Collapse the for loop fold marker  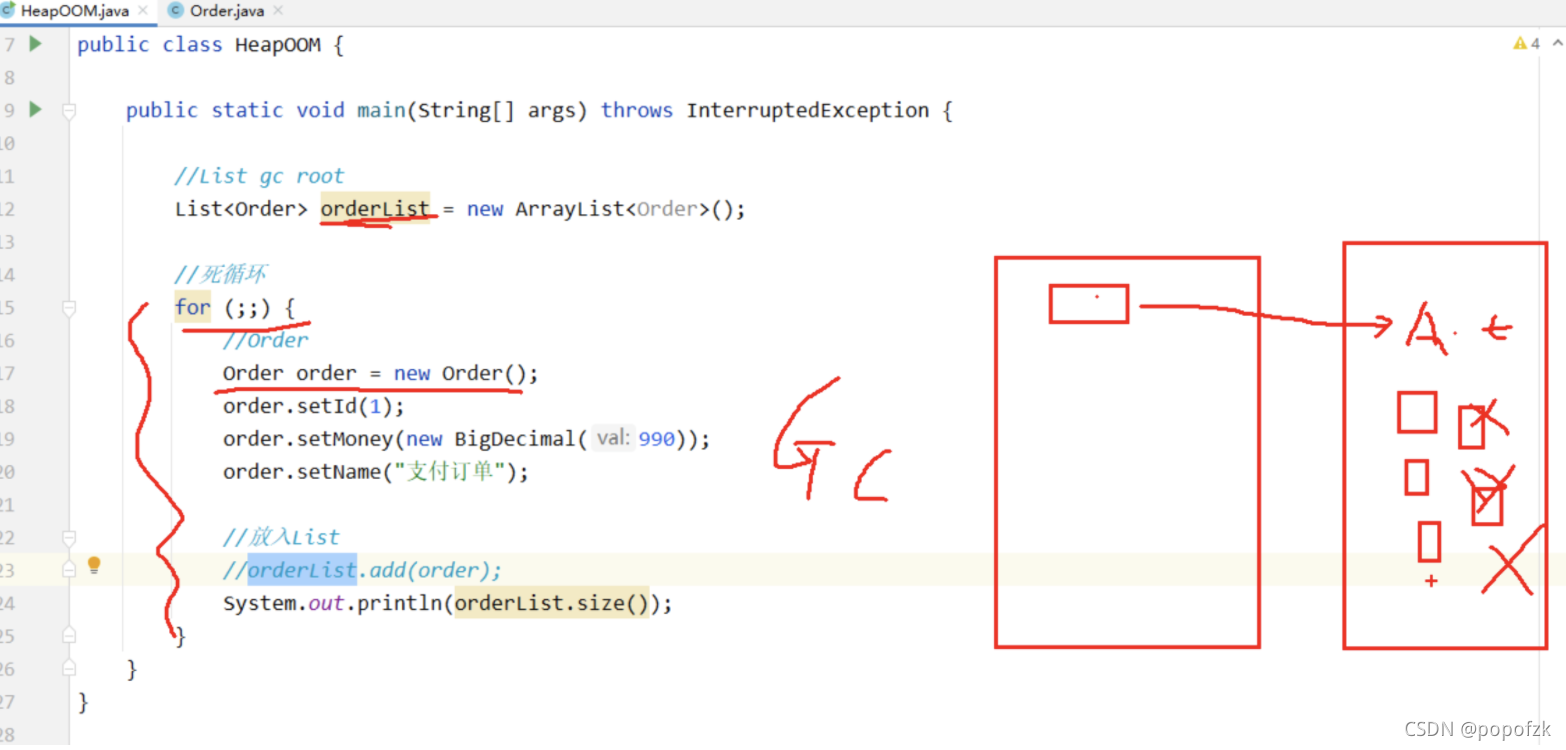coord(69,308)
